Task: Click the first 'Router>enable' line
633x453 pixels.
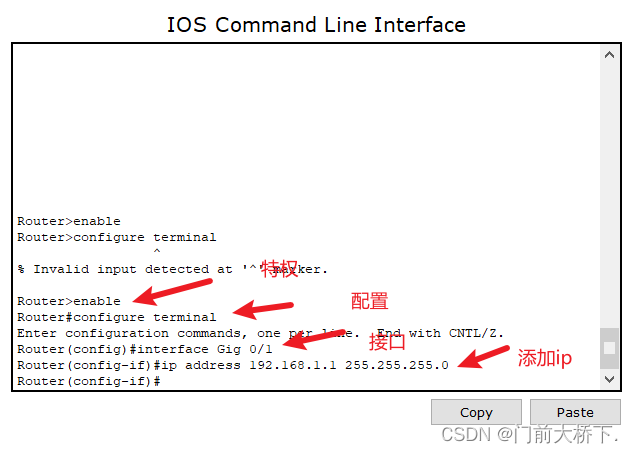Action: (69, 221)
